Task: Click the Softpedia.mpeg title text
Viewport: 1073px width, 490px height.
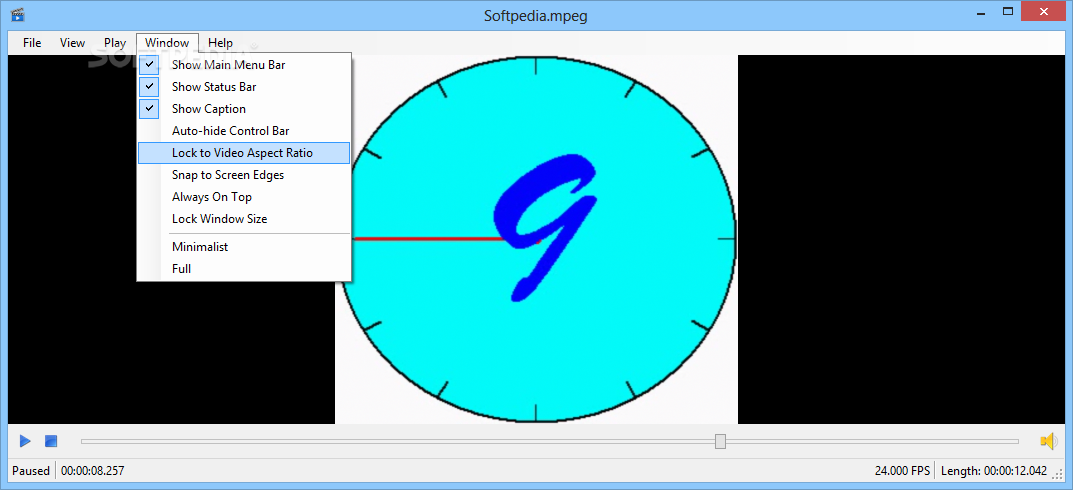Action: click(x=536, y=15)
